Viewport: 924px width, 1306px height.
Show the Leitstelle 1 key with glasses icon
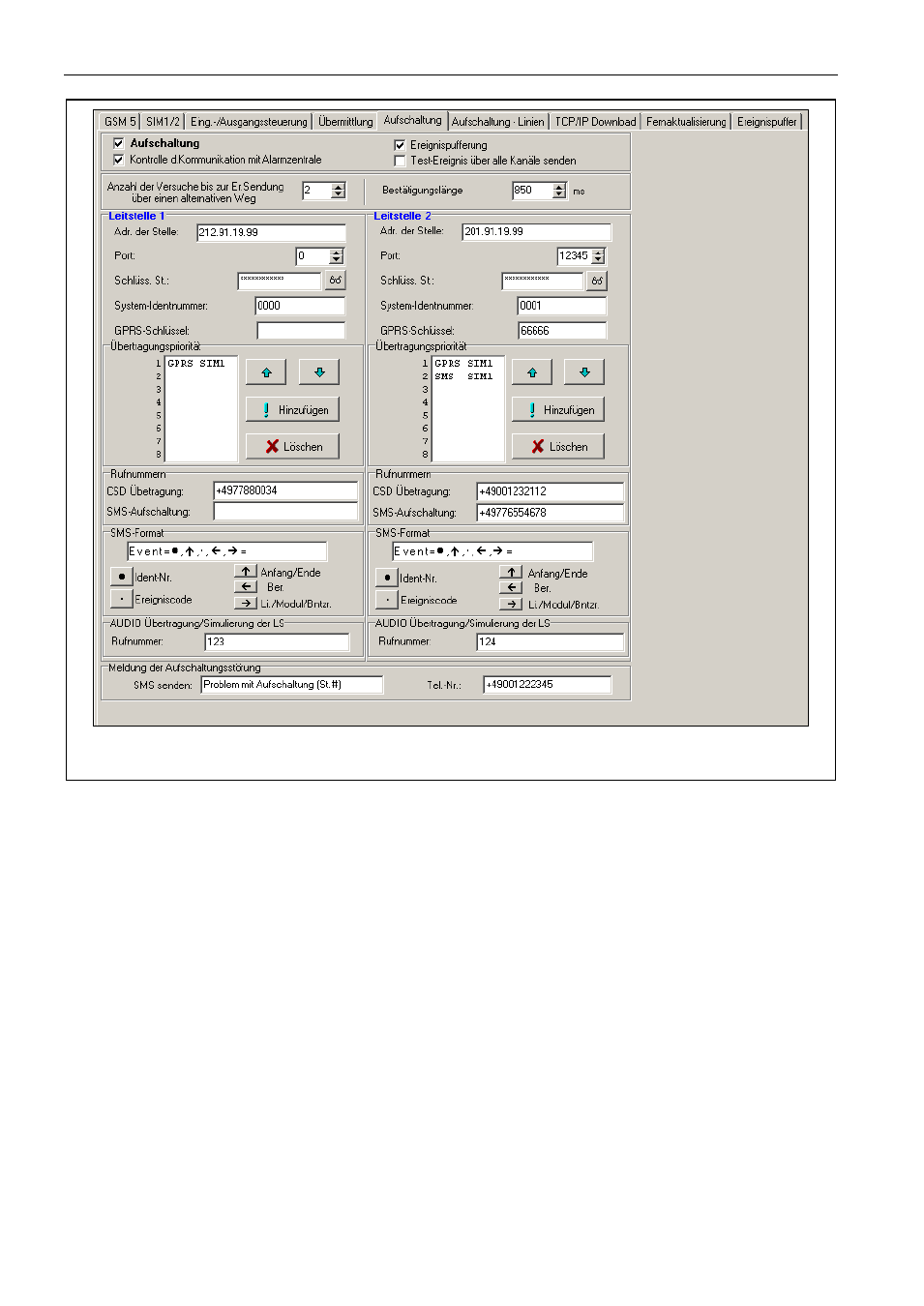[x=336, y=281]
